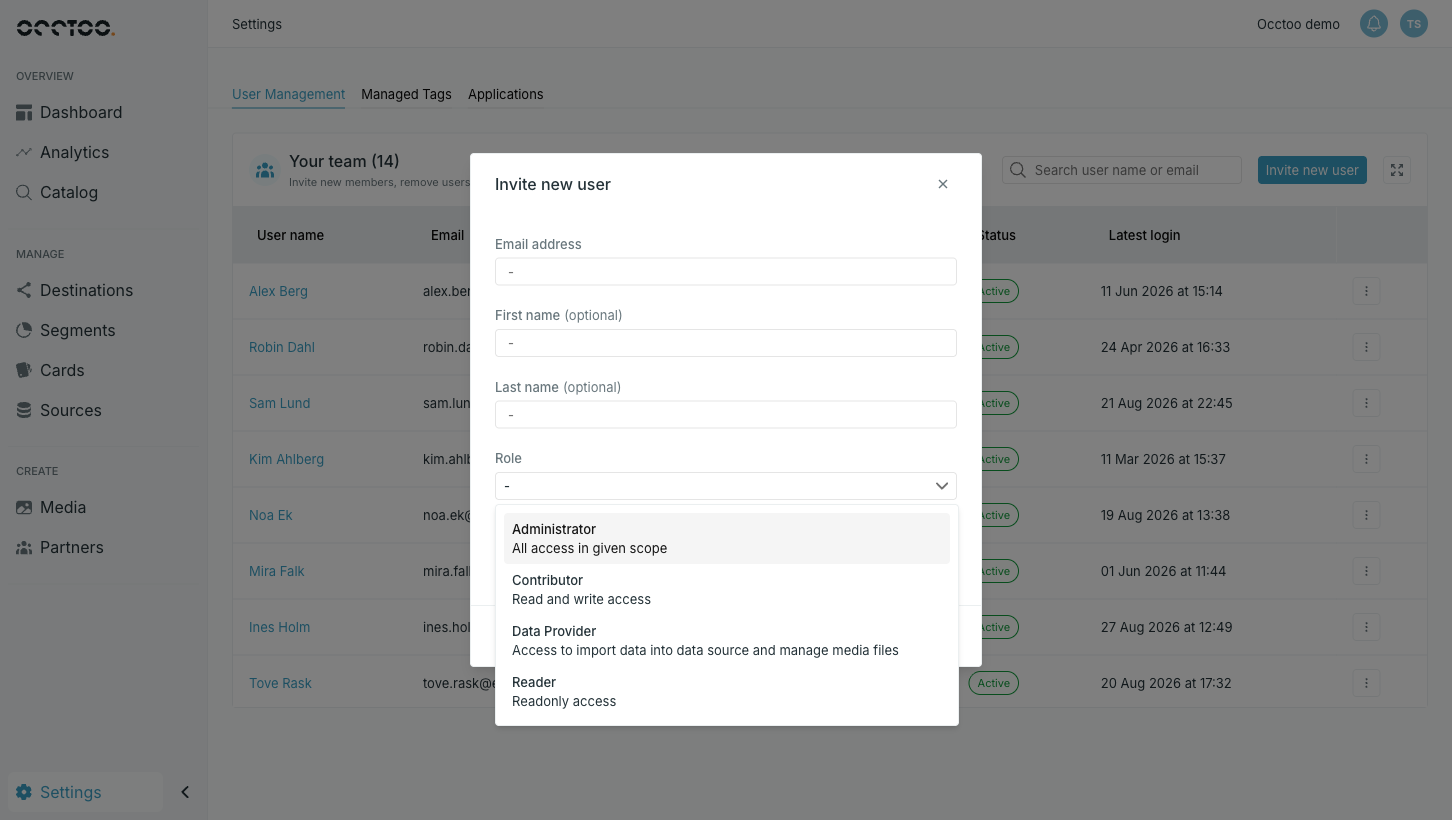Select the Administrator role option
This screenshot has height=820, width=1452.
(x=727, y=538)
